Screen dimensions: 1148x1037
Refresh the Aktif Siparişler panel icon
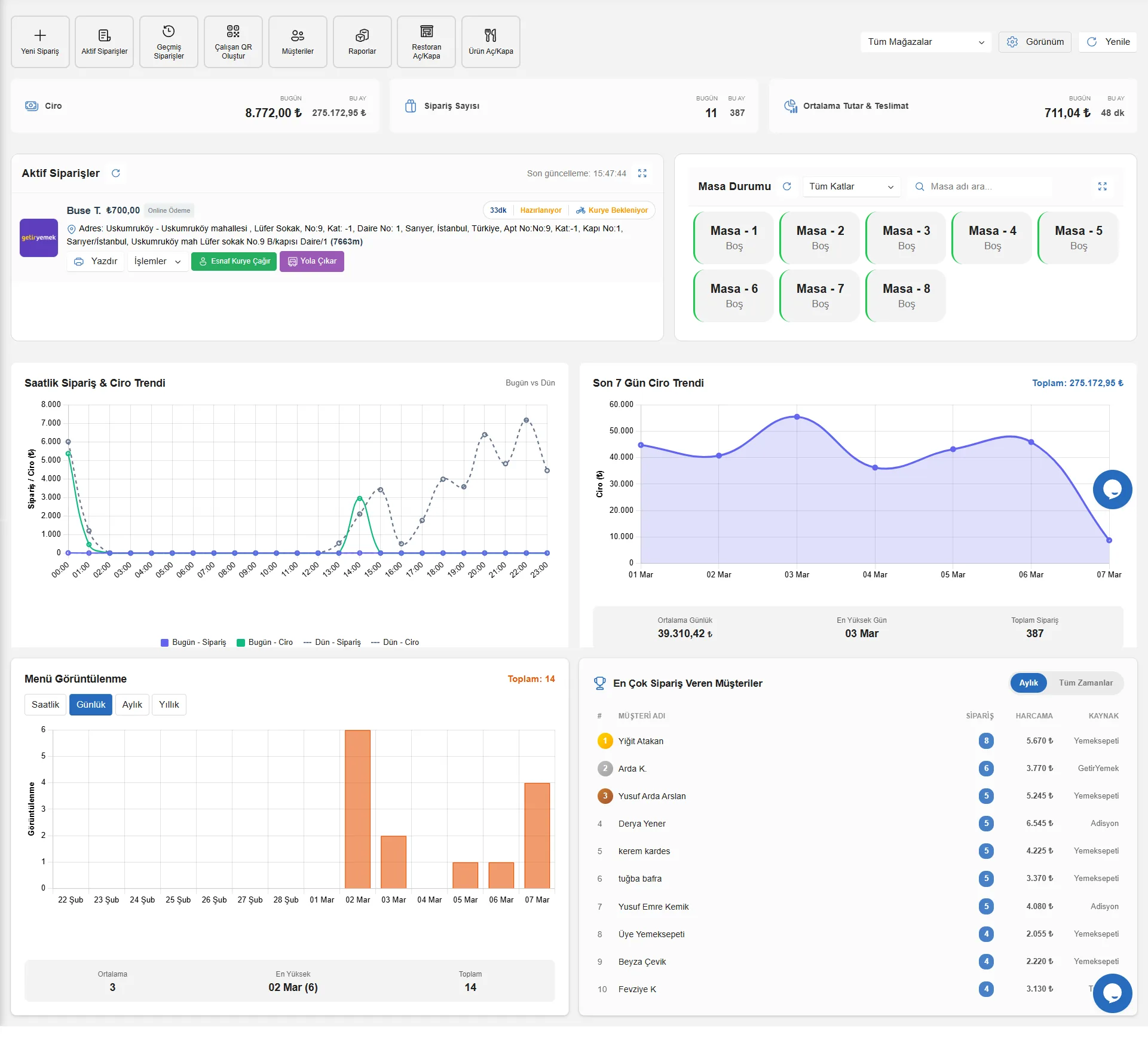(x=116, y=173)
